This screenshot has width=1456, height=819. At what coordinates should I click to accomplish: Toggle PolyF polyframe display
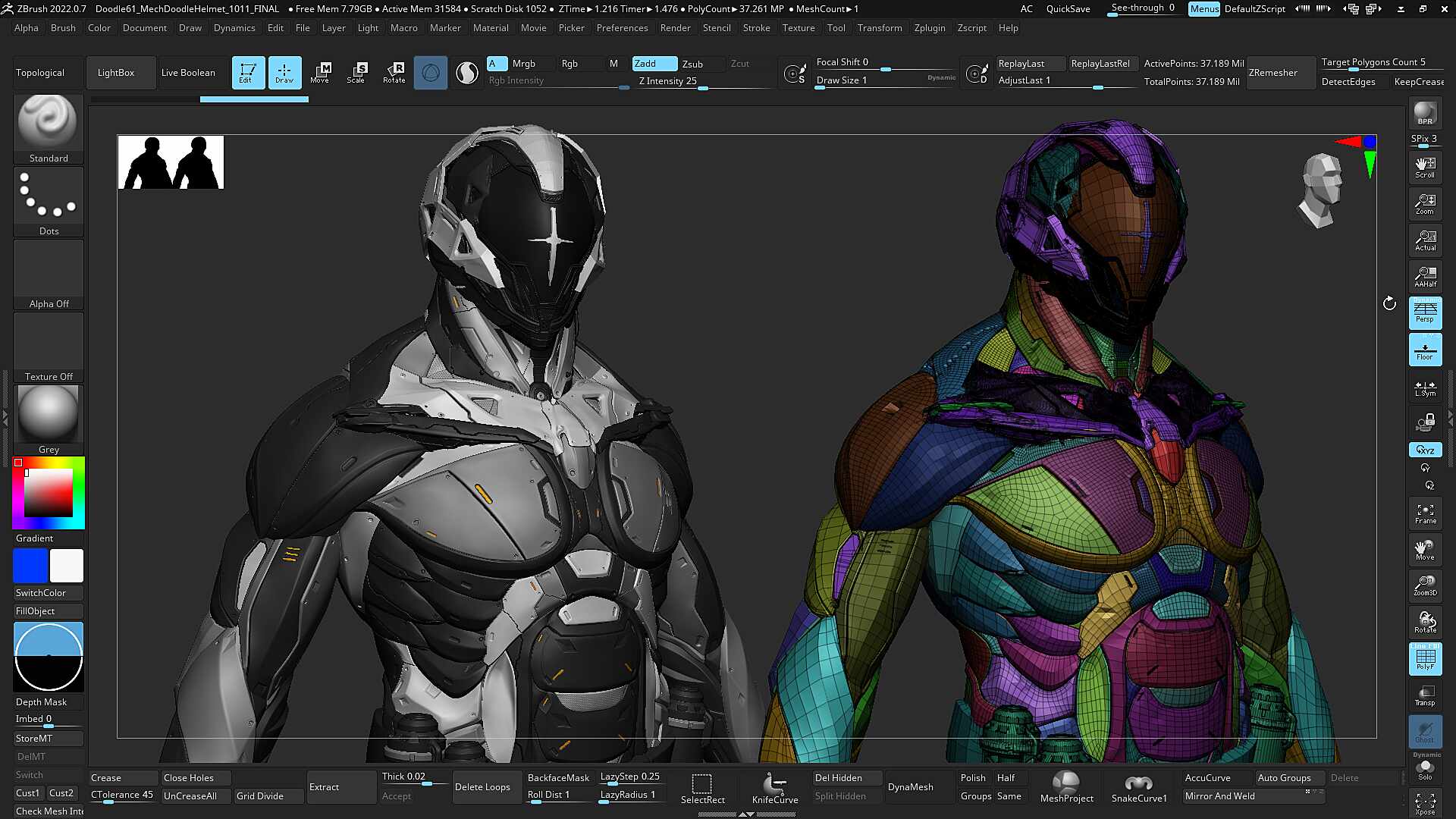[1425, 658]
